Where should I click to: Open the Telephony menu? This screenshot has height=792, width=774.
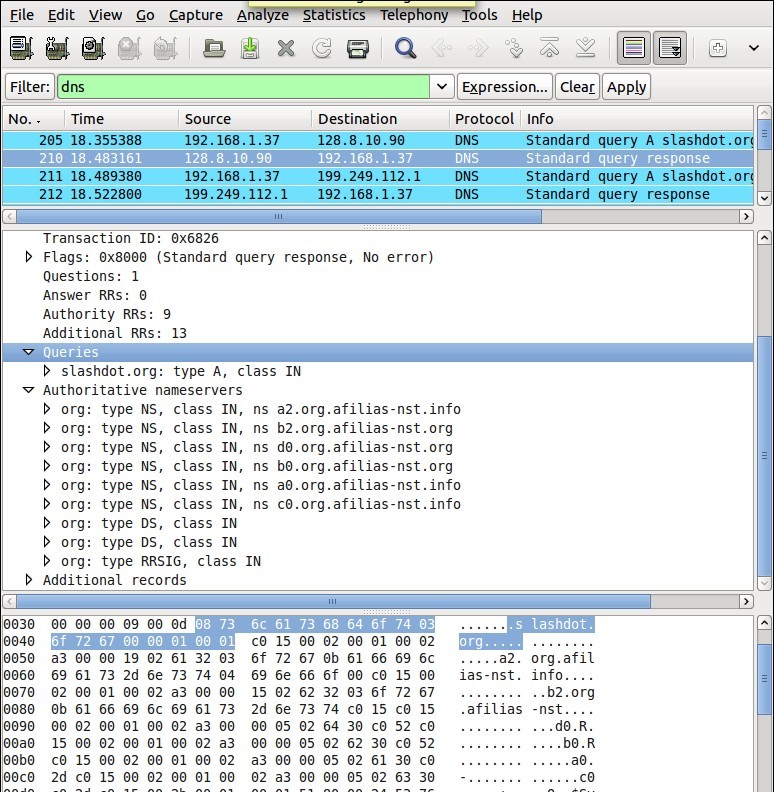(414, 15)
